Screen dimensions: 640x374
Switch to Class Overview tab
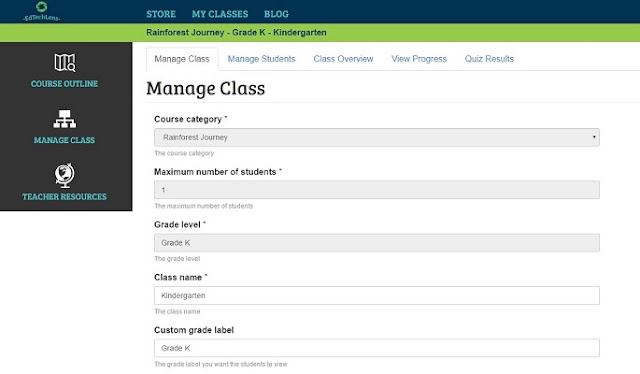click(343, 59)
